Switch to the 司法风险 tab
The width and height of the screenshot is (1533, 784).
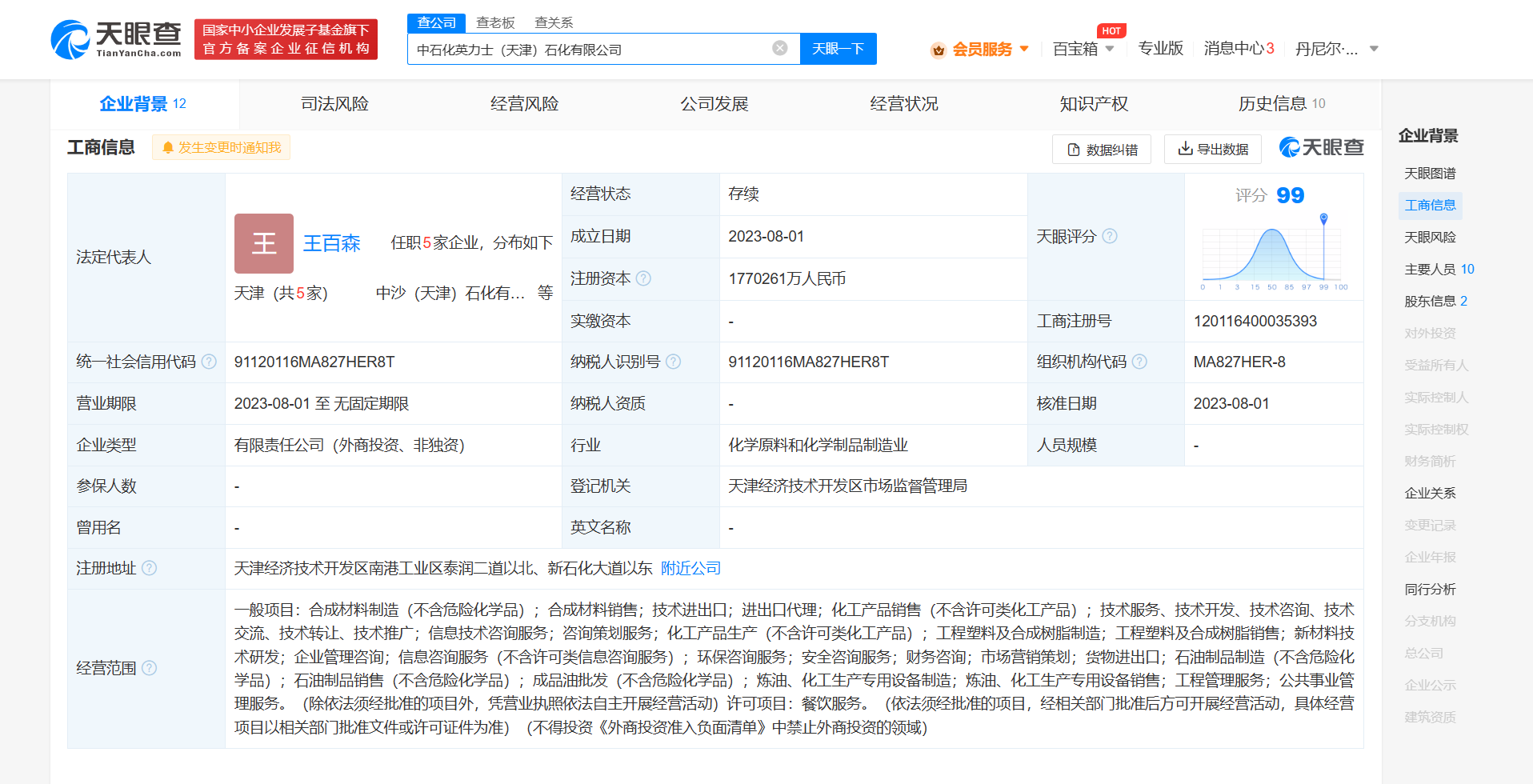[334, 103]
